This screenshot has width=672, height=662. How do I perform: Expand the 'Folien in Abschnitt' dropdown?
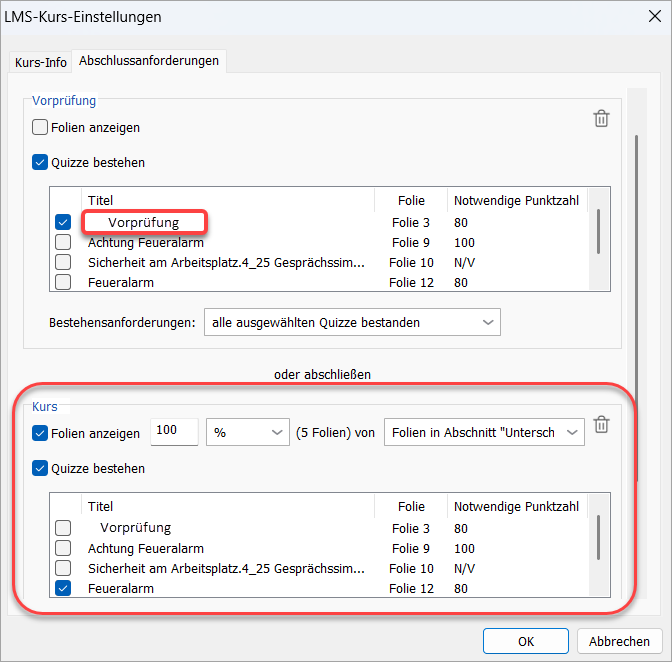click(x=484, y=433)
